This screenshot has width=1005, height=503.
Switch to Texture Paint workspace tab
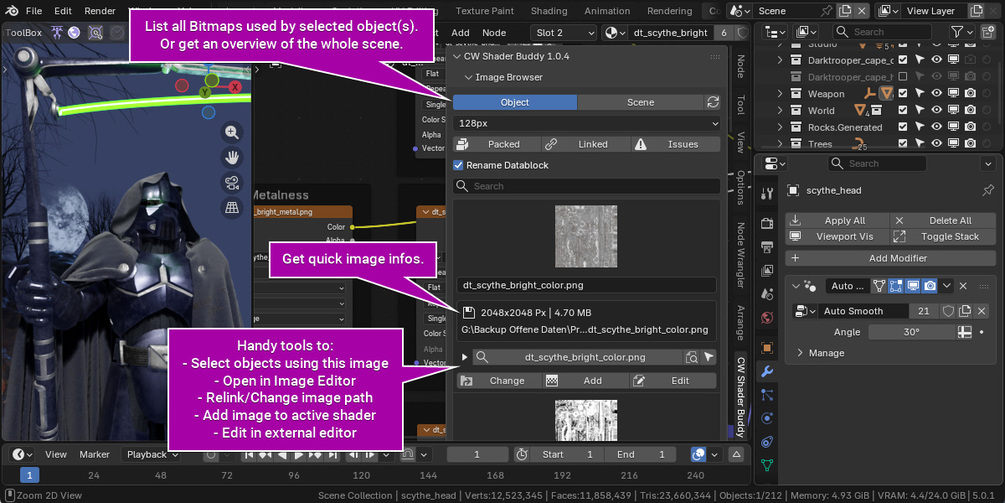click(x=485, y=11)
